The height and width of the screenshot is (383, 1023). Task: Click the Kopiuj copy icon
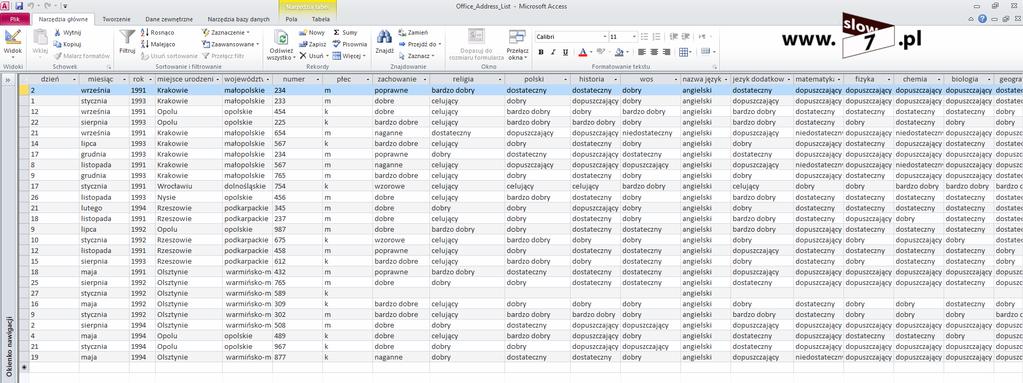tap(57, 44)
